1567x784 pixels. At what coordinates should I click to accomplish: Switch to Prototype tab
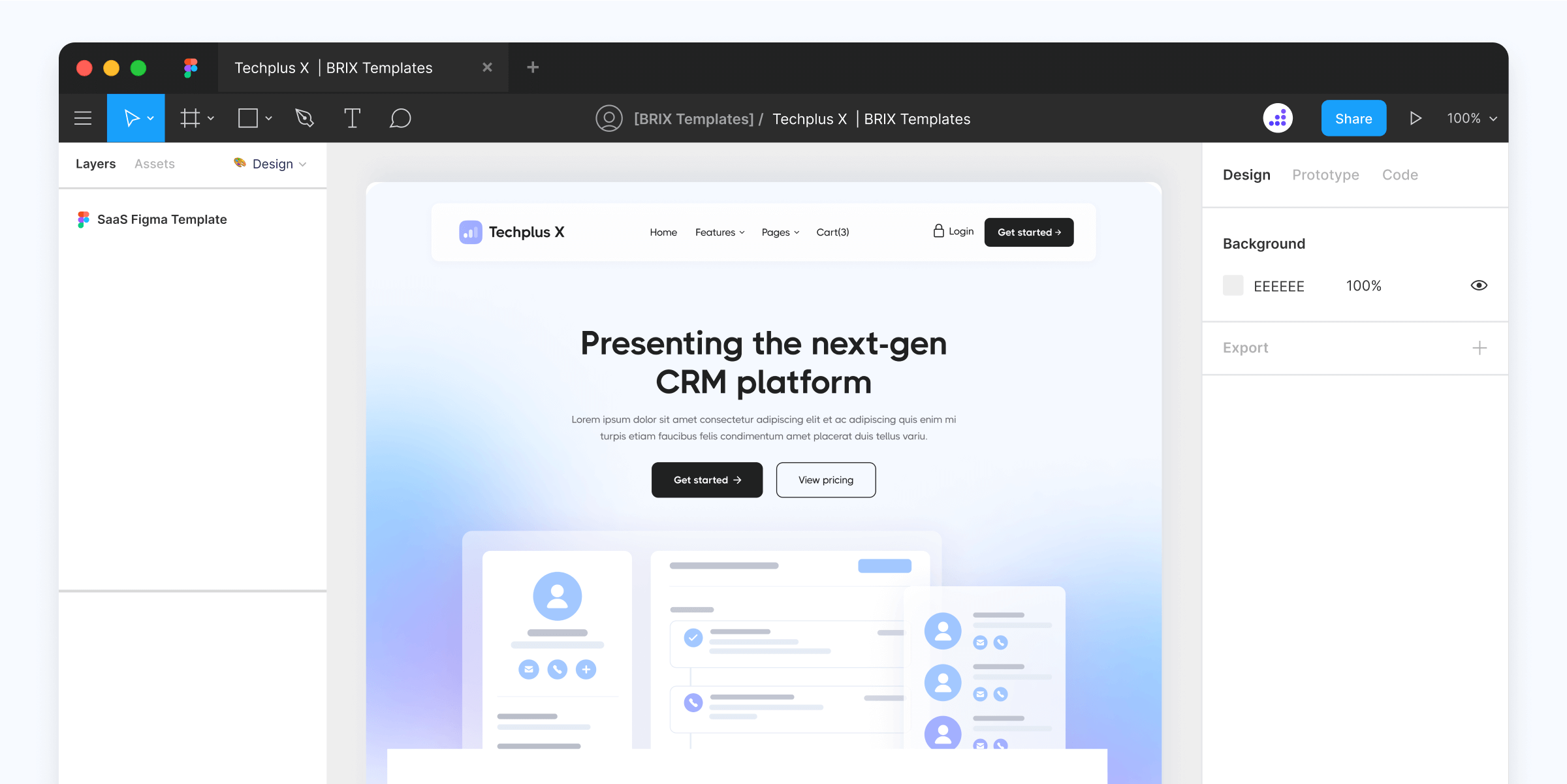click(1325, 173)
